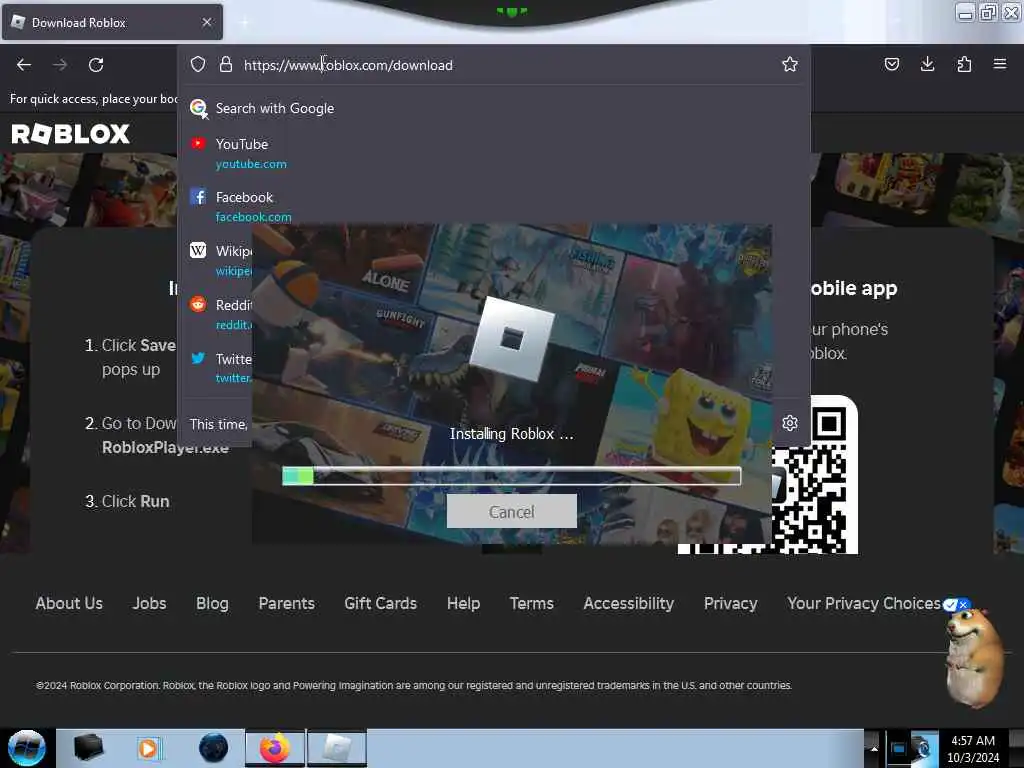This screenshot has height=768, width=1024.
Task: Click the privacy choices toggle icon
Action: 957,605
